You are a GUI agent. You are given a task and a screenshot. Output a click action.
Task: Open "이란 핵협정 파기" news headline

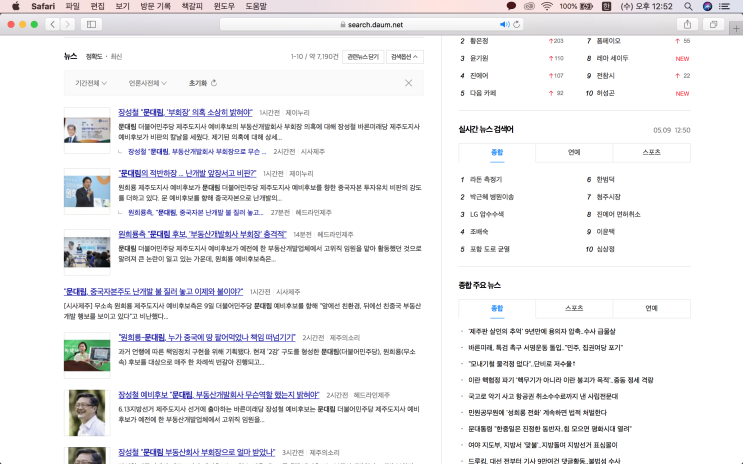click(x=561, y=380)
